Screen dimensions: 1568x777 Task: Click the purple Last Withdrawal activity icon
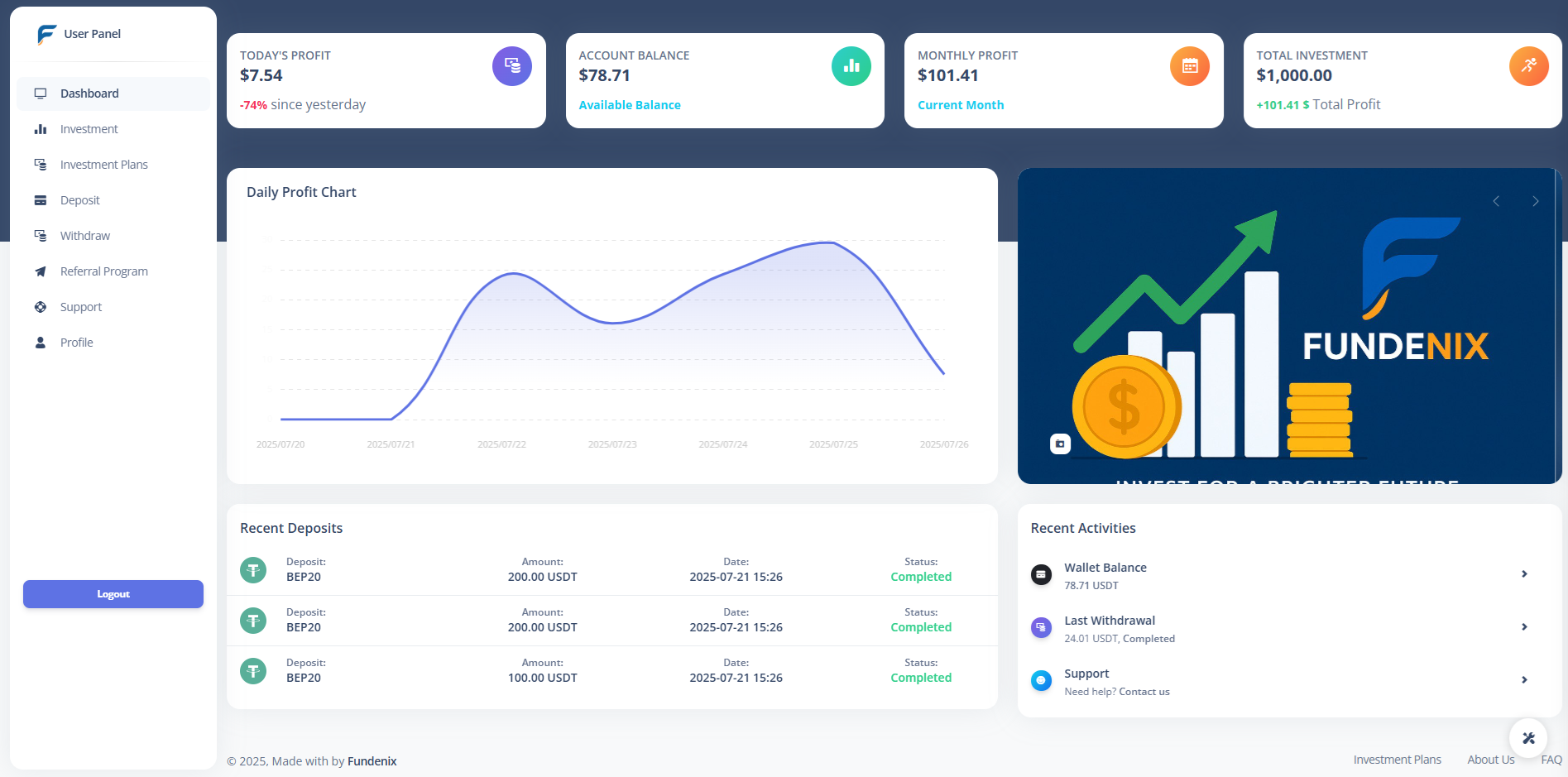[1041, 627]
